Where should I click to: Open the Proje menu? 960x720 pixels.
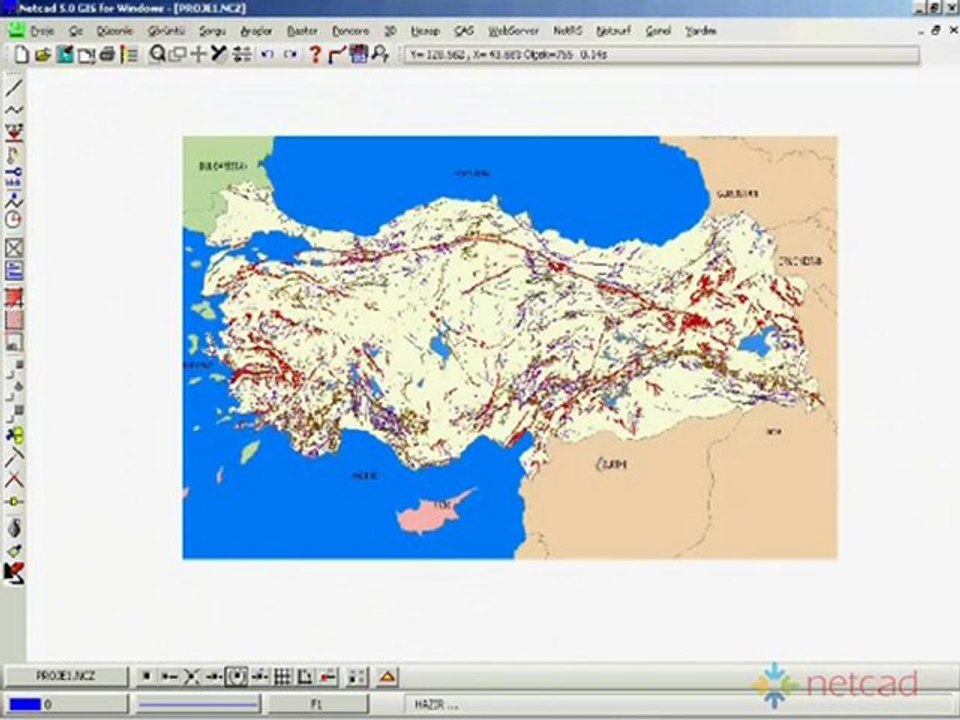(x=42, y=31)
